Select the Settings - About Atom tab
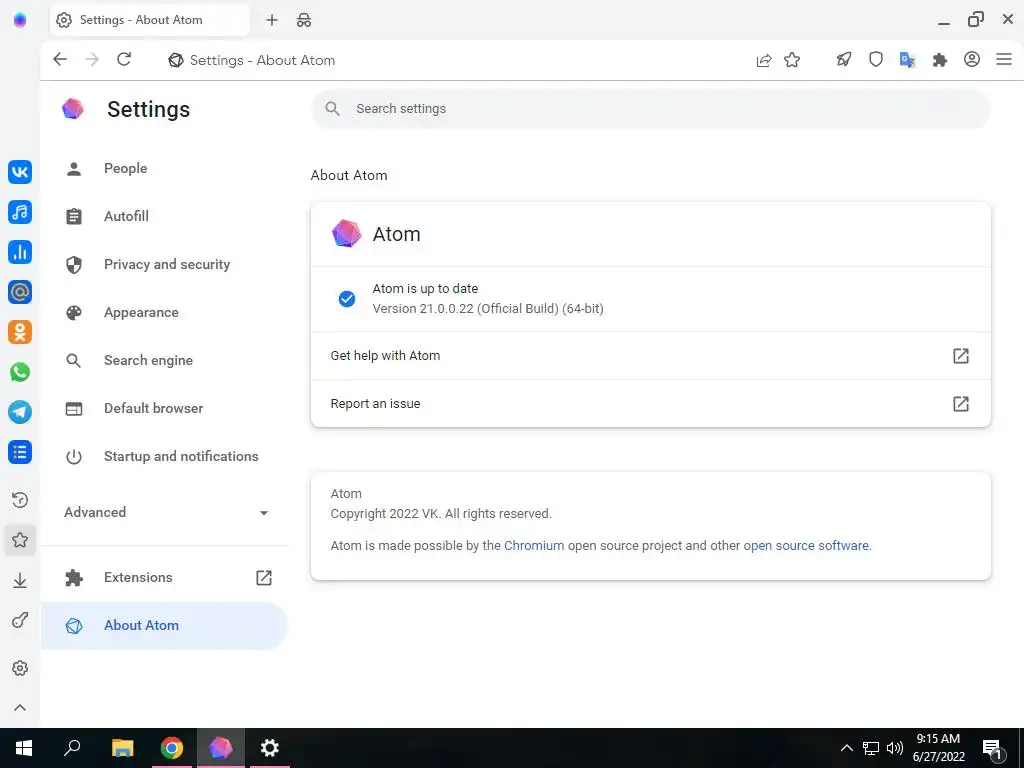 150,20
